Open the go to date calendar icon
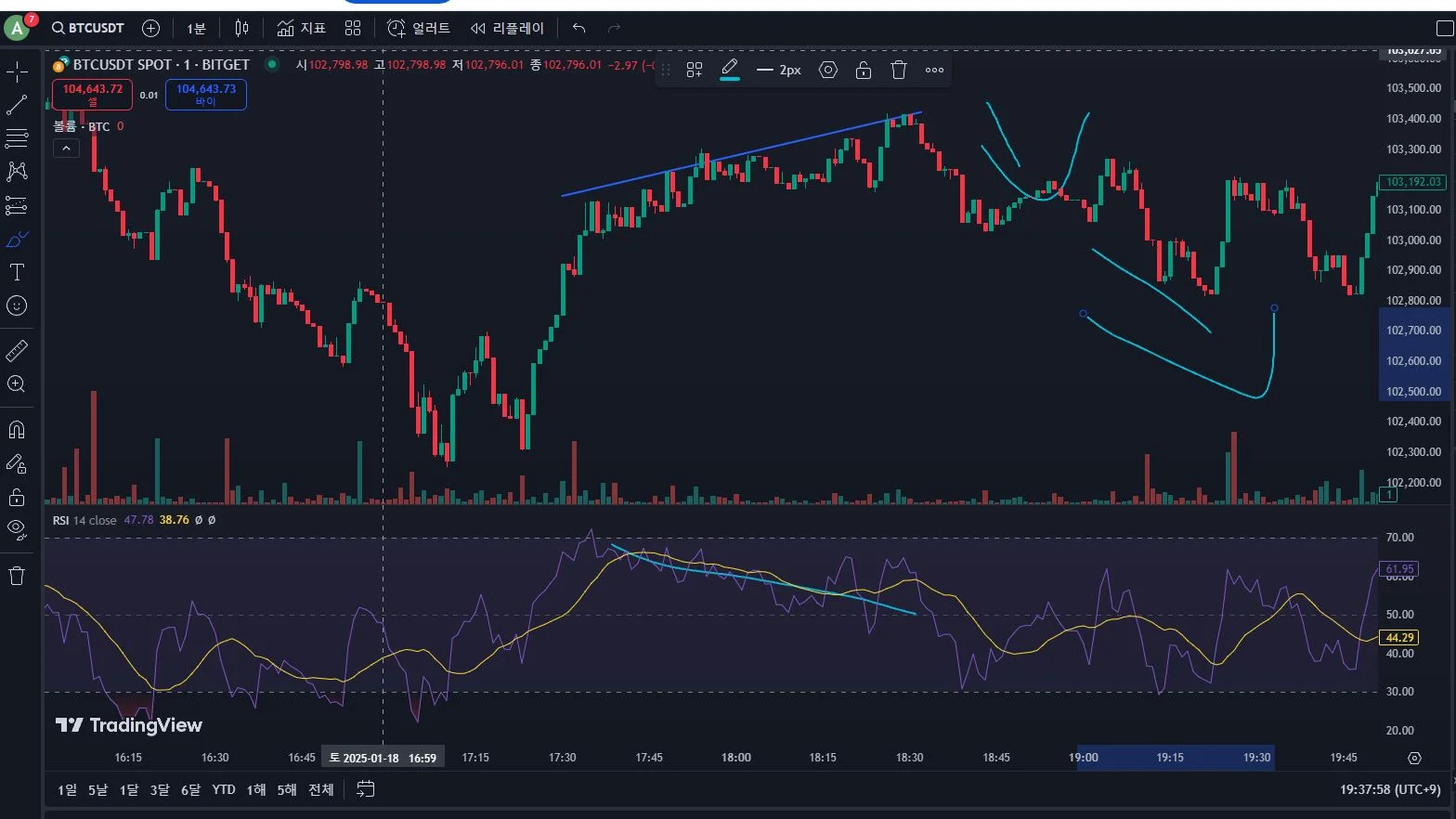The height and width of the screenshot is (819, 1456). pos(366,789)
